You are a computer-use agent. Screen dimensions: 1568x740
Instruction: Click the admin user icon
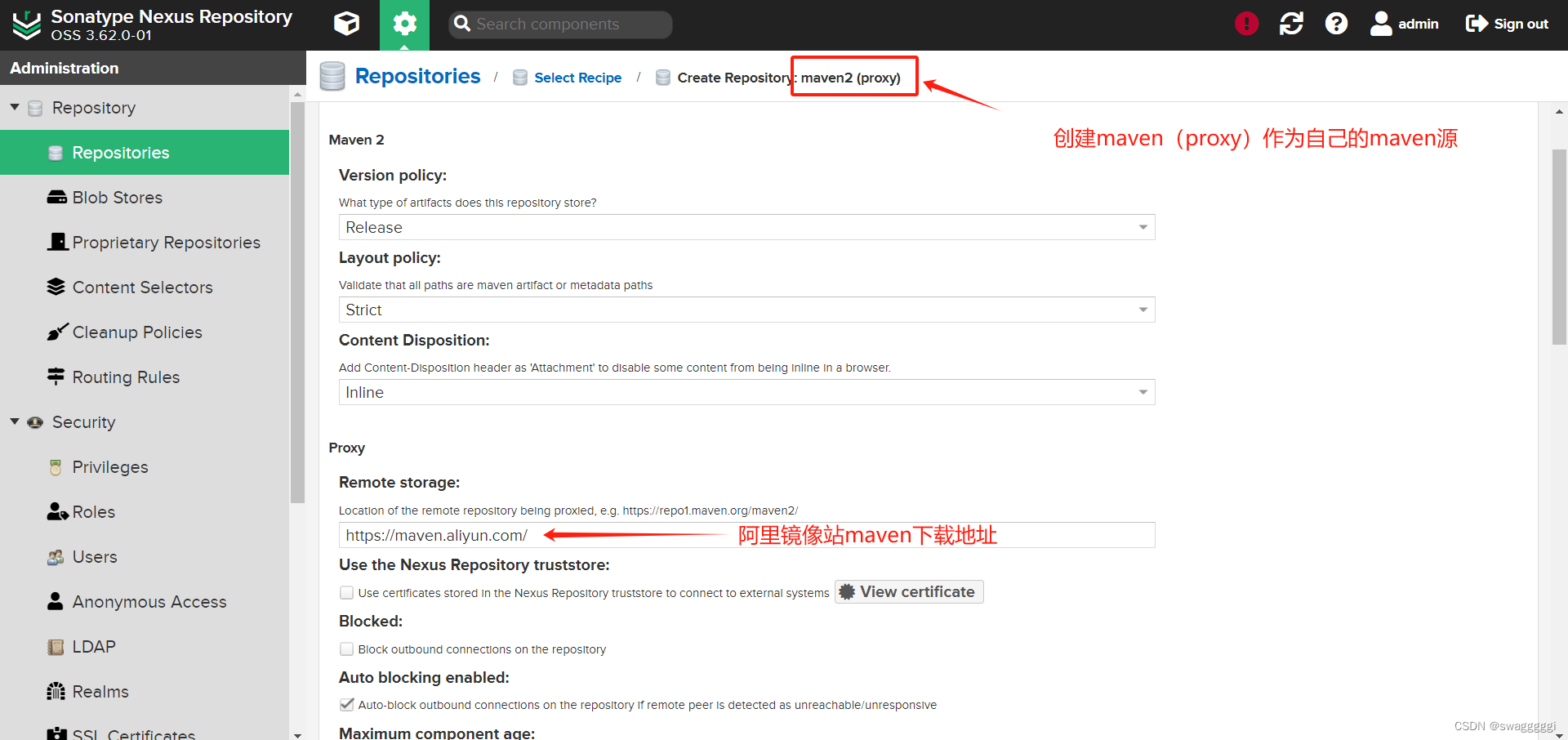click(1381, 23)
